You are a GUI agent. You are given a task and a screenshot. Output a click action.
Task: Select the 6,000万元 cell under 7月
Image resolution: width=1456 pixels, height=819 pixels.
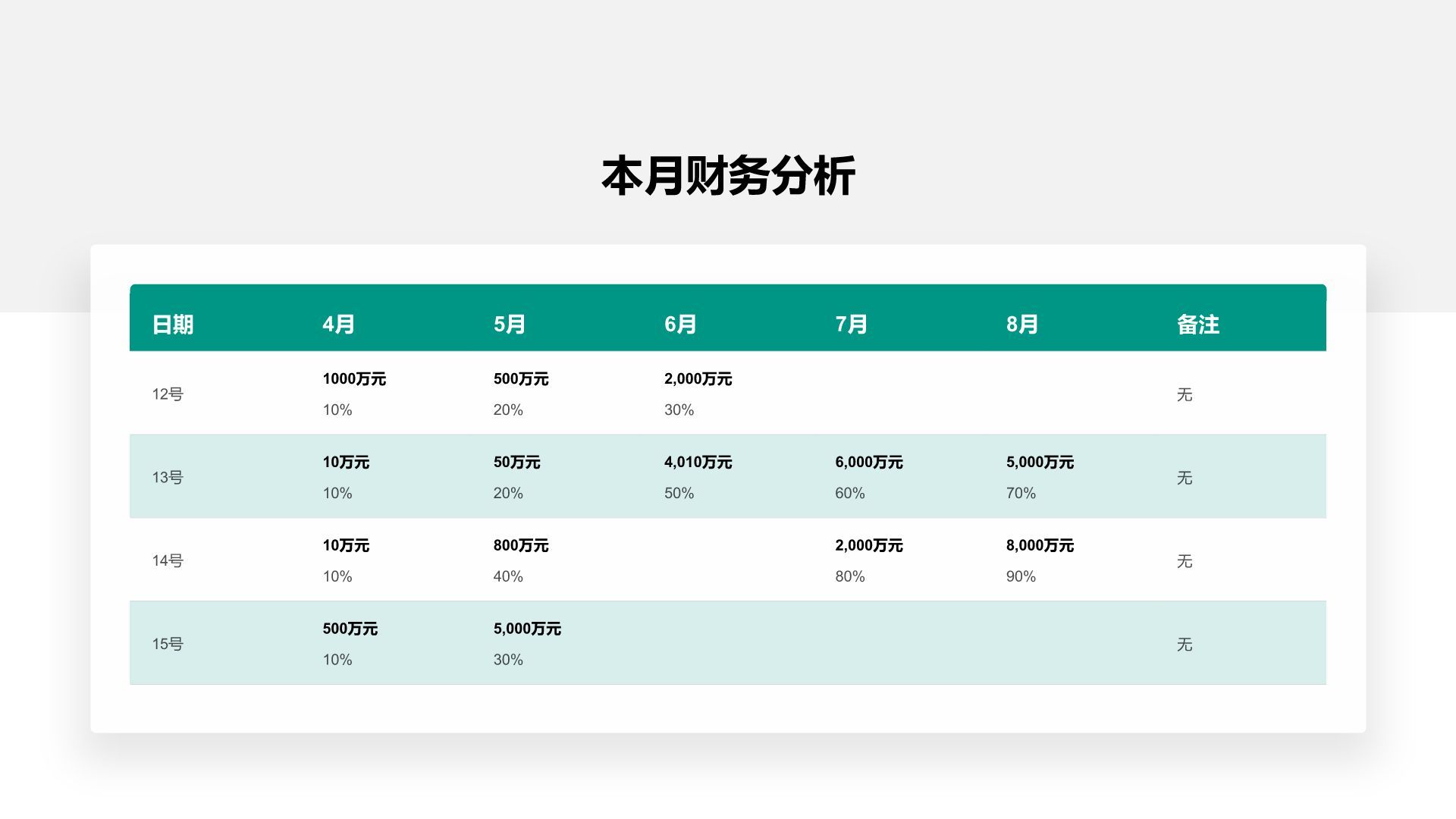868,462
